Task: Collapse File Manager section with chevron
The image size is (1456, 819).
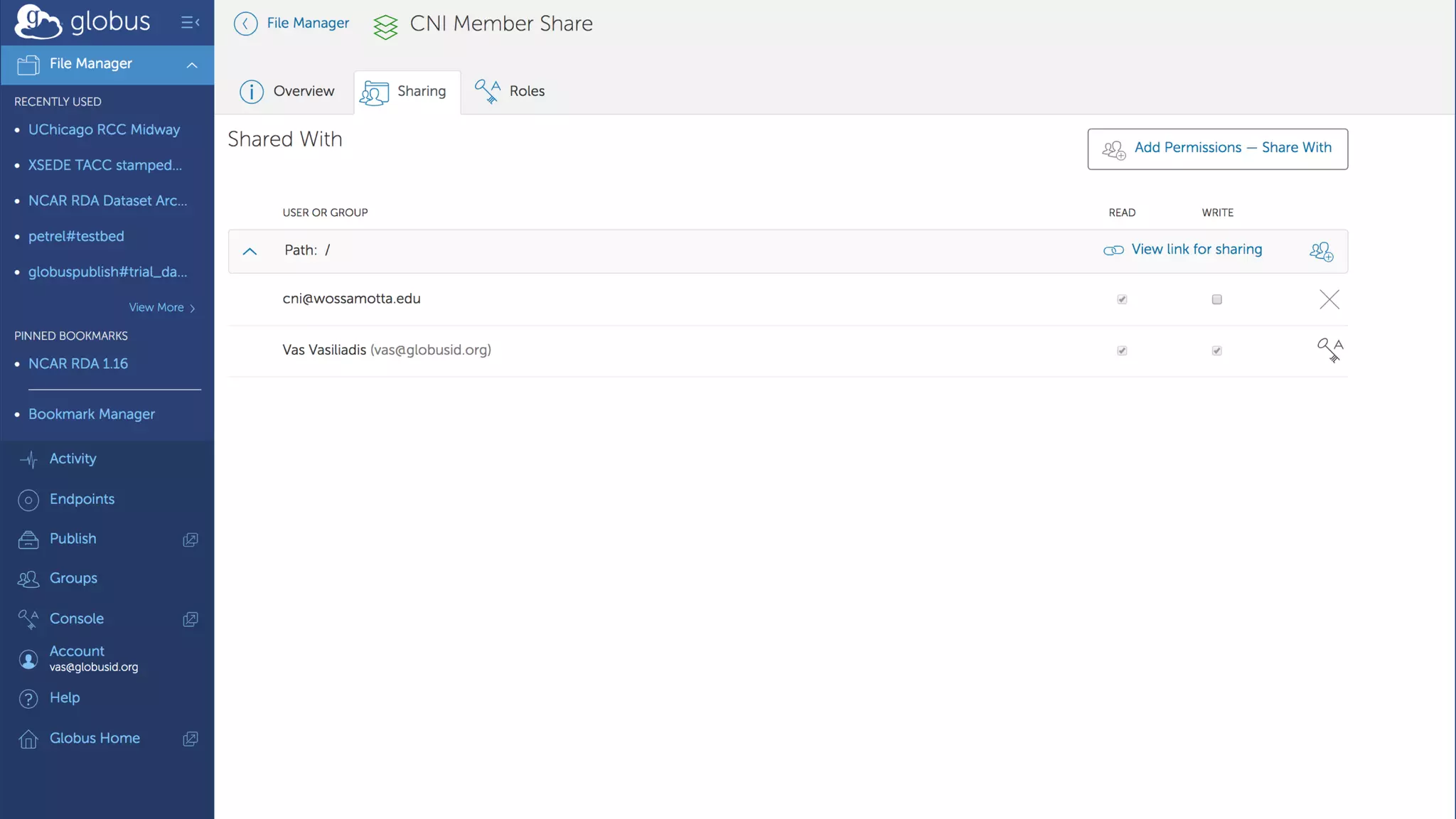Action: pos(191,65)
